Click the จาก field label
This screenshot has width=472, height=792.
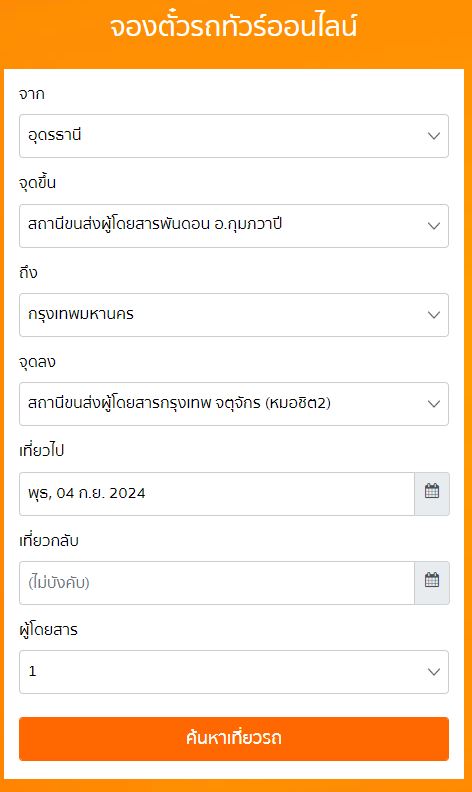(x=32, y=94)
